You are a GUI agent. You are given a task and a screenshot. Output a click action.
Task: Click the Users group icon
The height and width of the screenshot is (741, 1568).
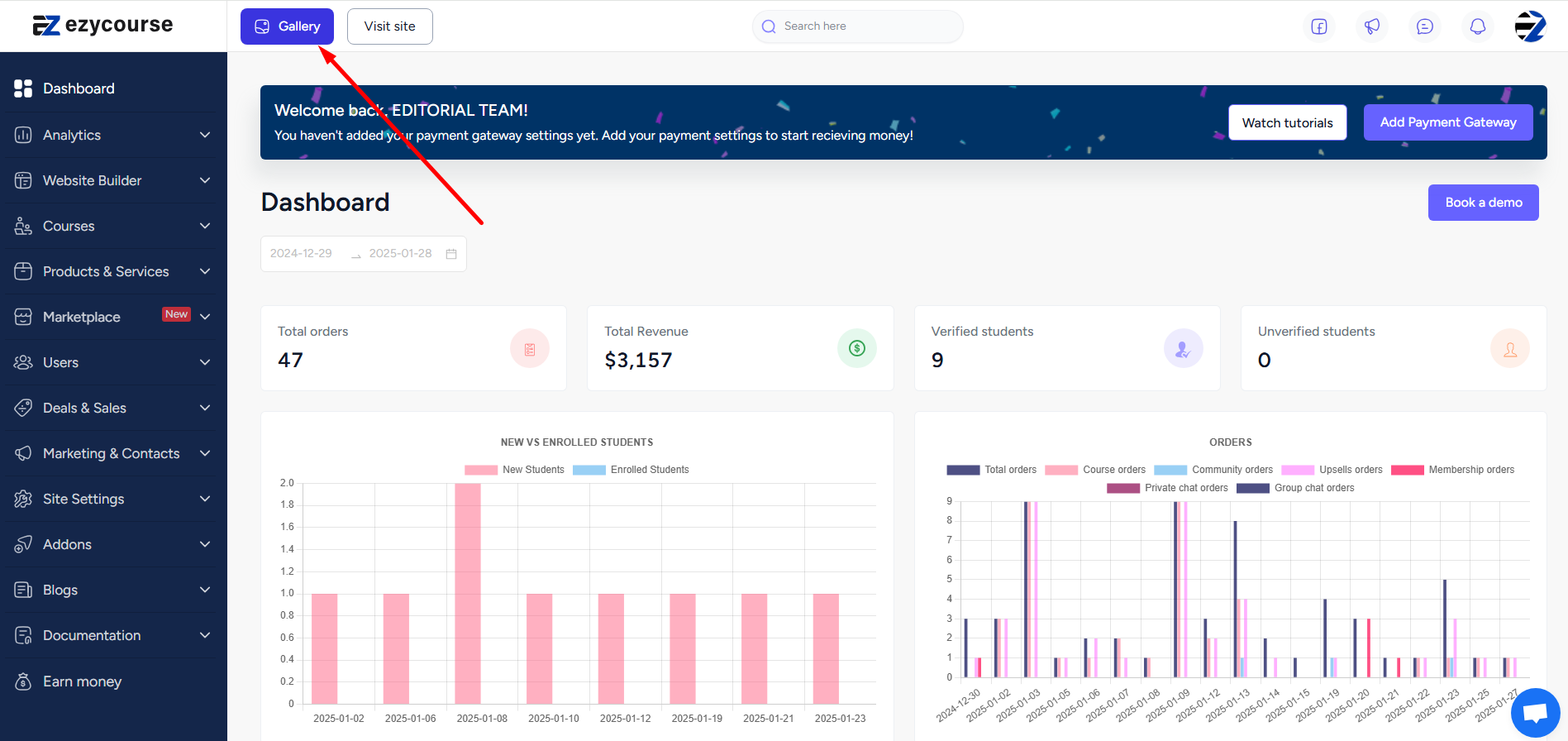tap(23, 362)
